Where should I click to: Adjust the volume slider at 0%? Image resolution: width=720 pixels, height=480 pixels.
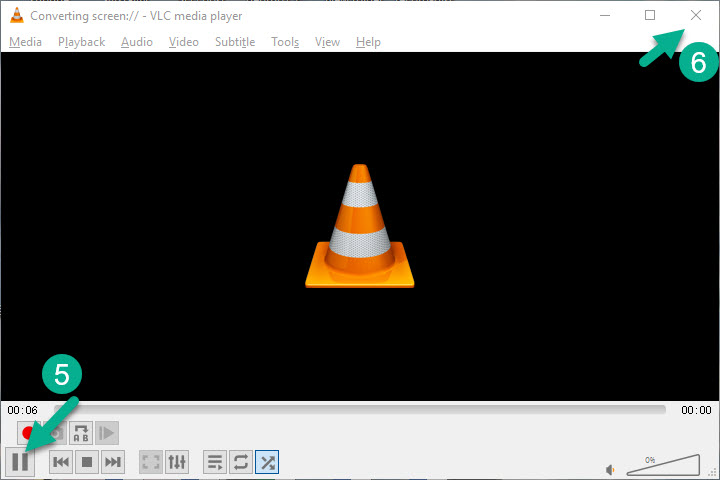click(x=664, y=465)
